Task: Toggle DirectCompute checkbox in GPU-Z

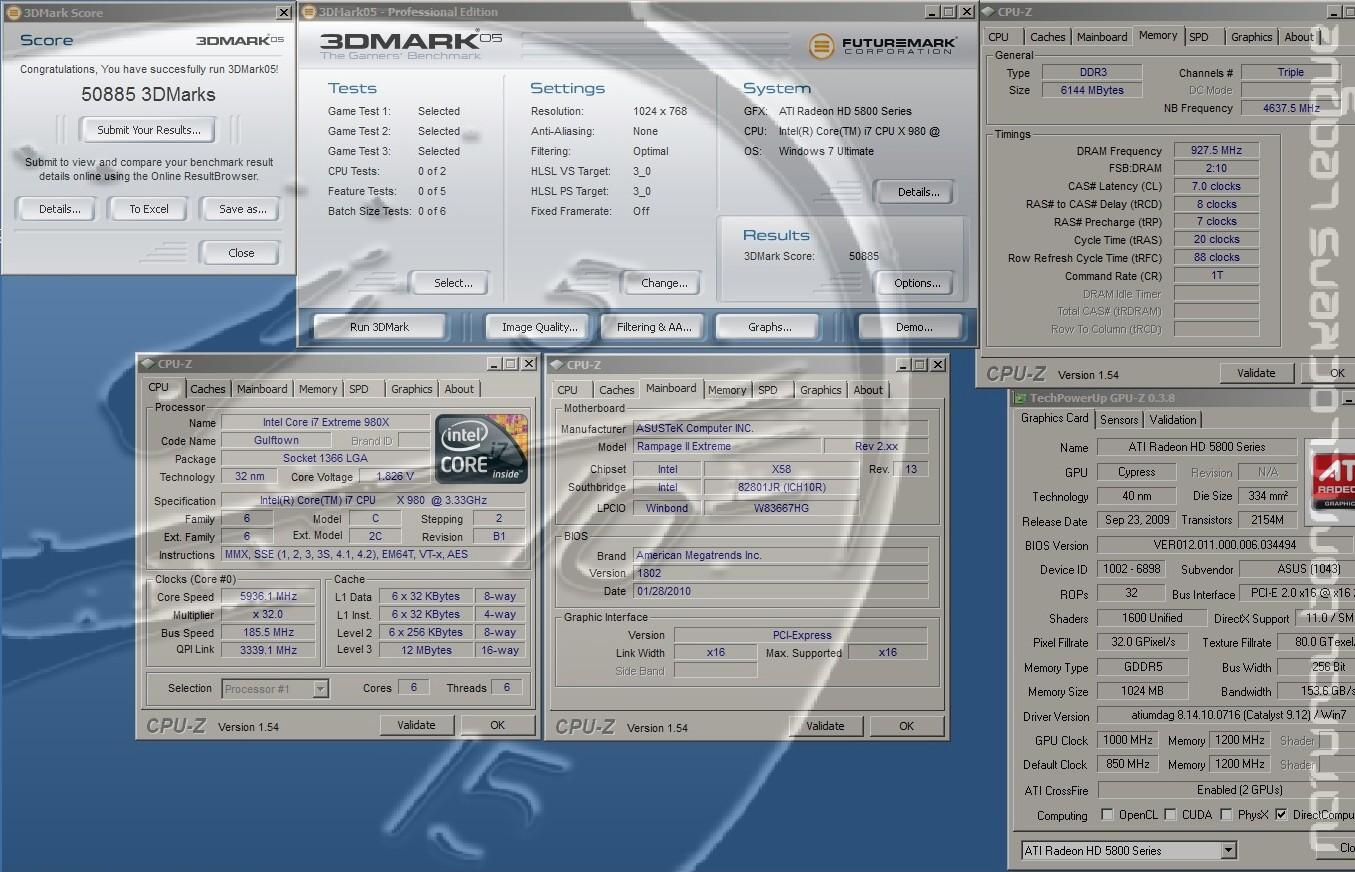Action: (x=1281, y=815)
